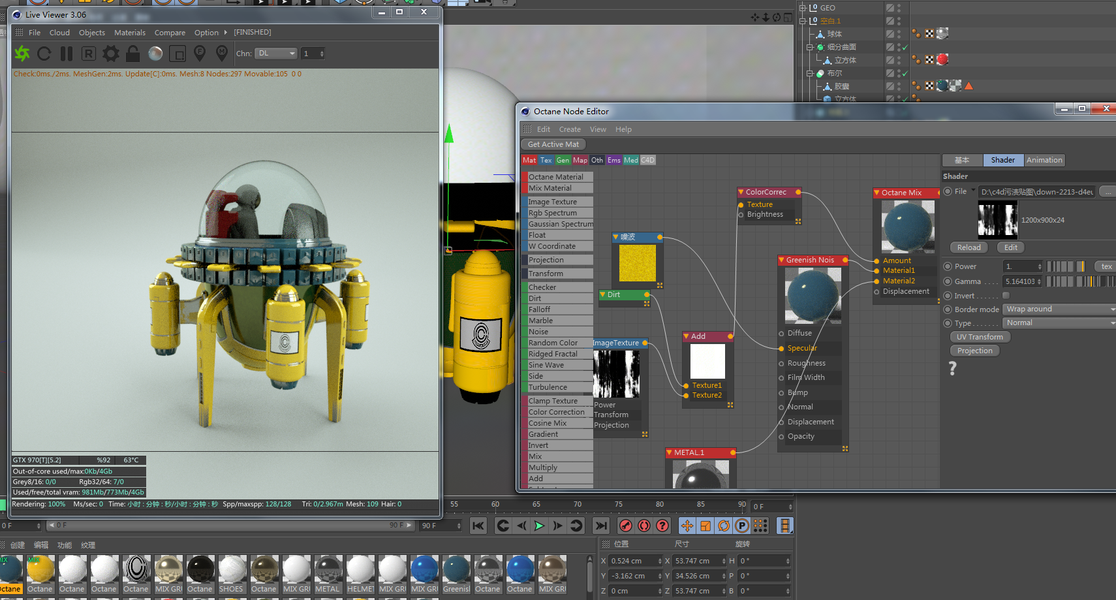Screen dimensions: 1116x600
Task: Adjust the Power slider bar
Action: (x=1065, y=266)
